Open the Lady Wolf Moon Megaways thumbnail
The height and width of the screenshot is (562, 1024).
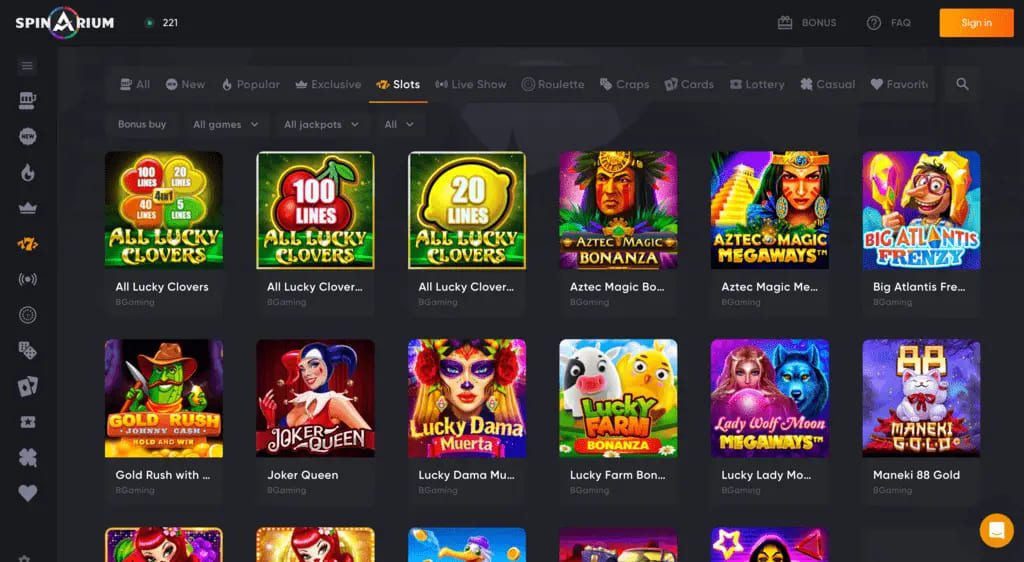point(770,398)
